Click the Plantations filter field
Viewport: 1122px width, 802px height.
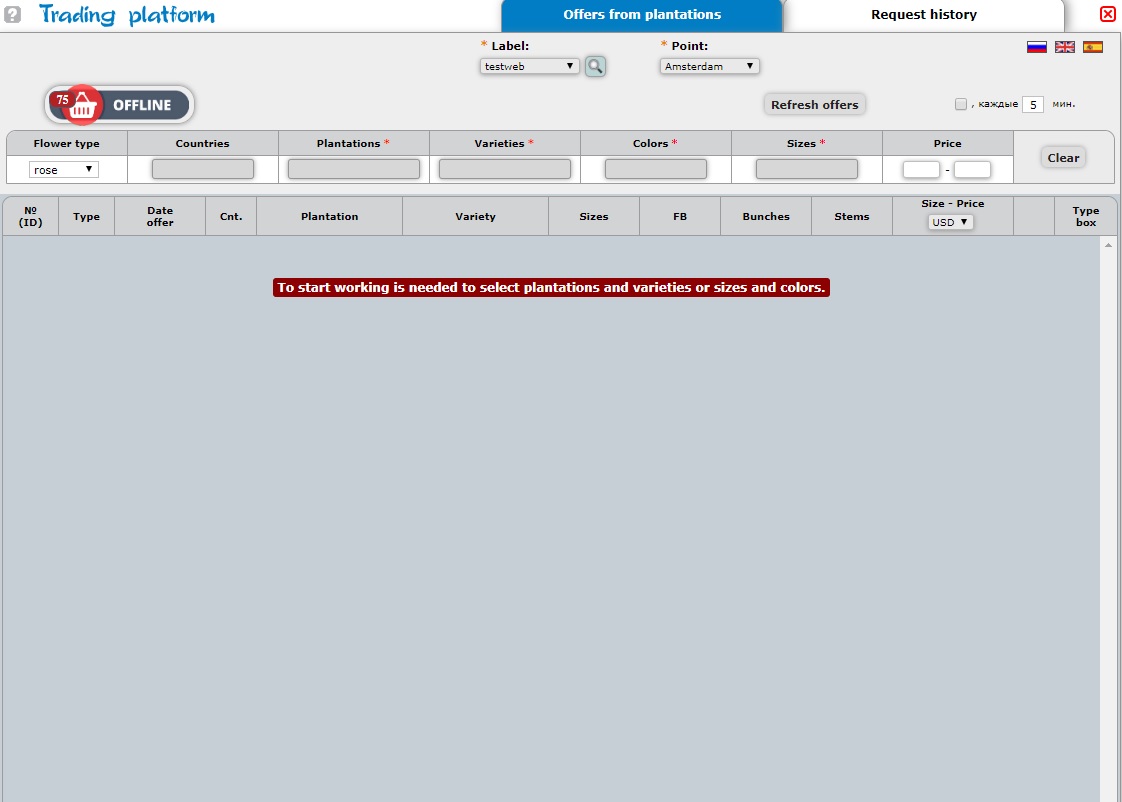[x=354, y=170]
